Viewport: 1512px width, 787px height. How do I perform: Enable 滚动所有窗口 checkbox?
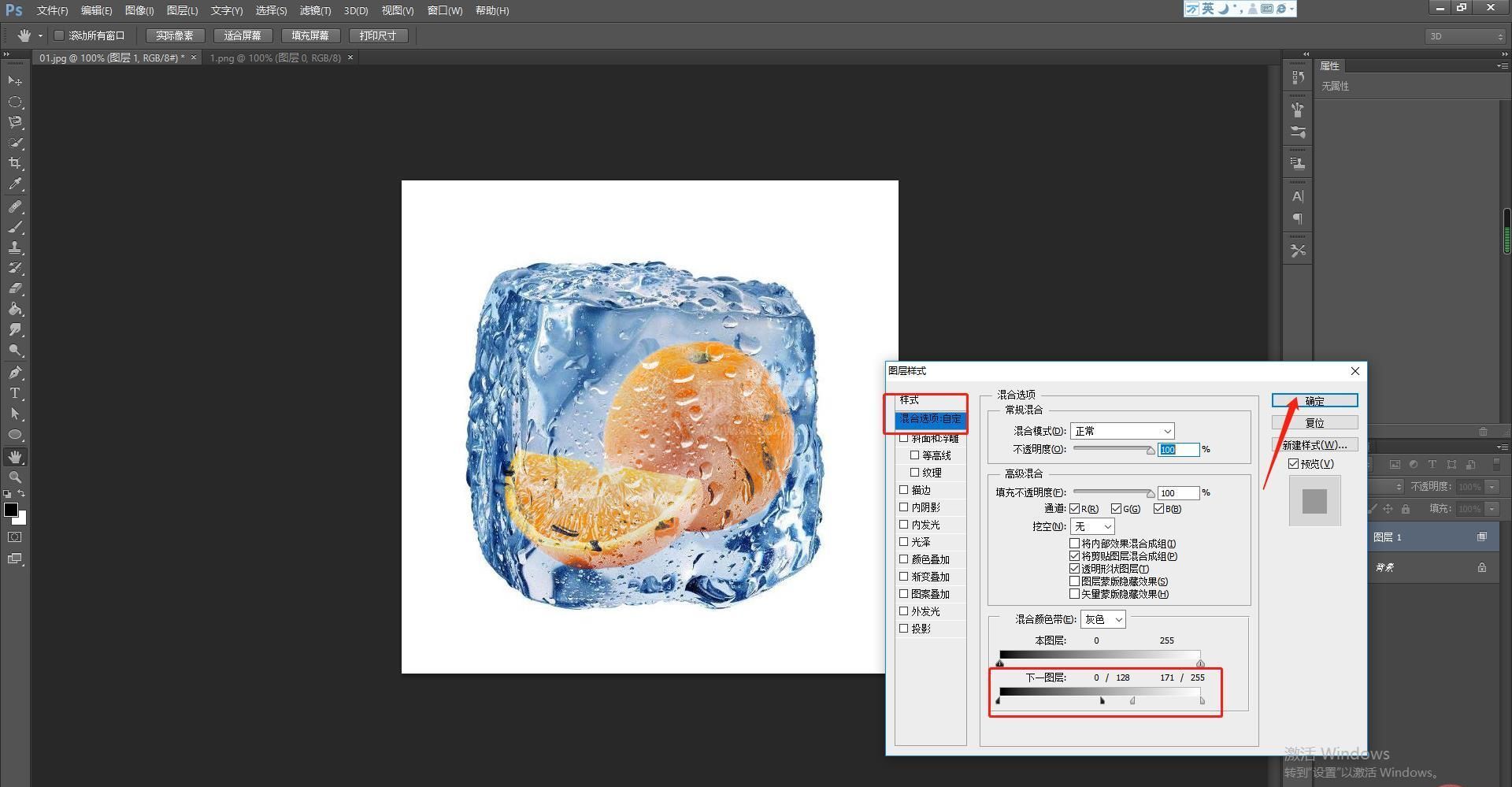point(59,35)
